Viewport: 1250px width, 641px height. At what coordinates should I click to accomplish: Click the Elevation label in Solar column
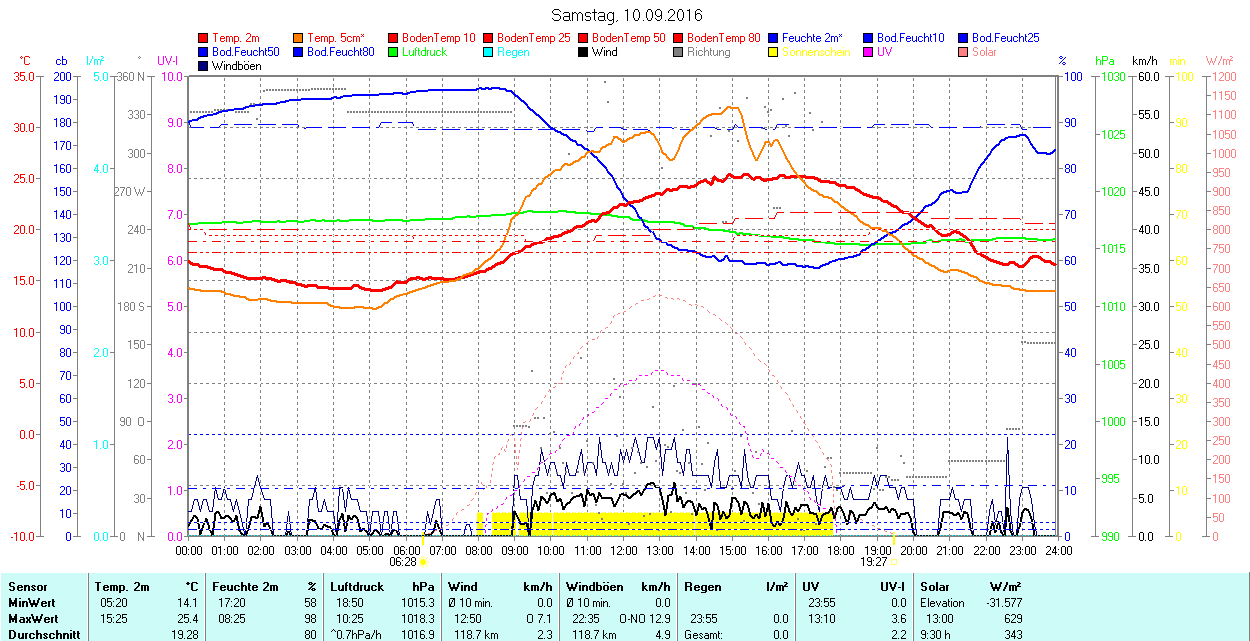tap(943, 603)
